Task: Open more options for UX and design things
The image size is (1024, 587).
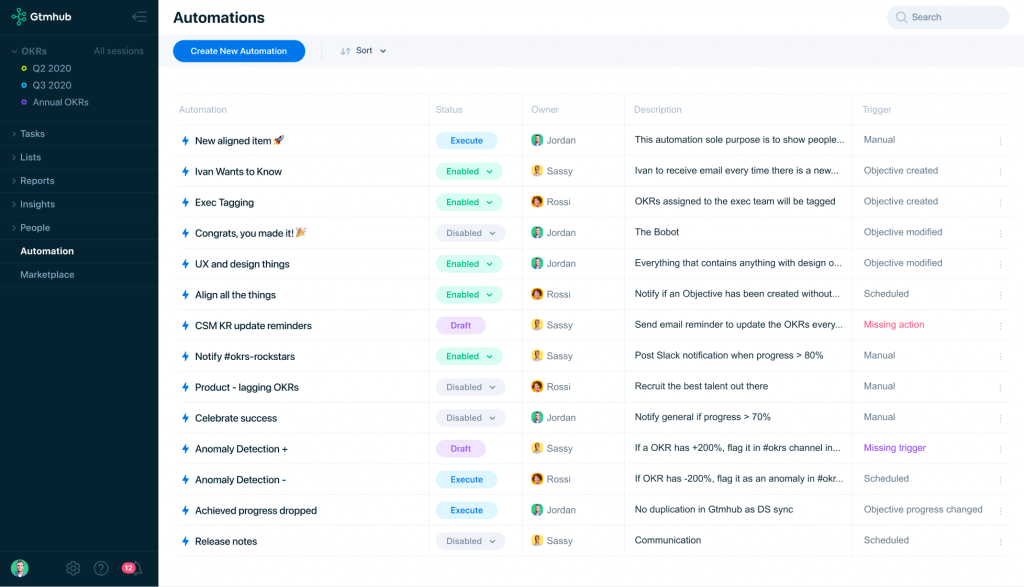Action: [1000, 264]
